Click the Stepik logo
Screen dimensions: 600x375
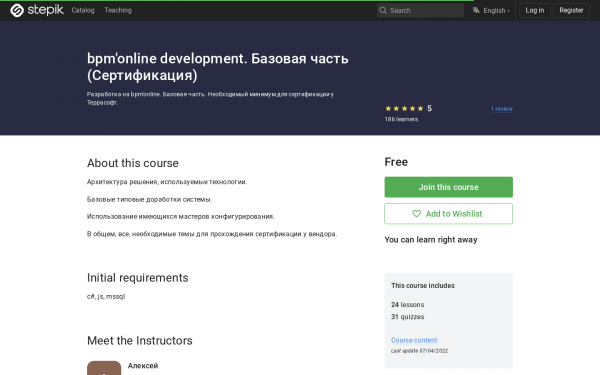(x=37, y=10)
